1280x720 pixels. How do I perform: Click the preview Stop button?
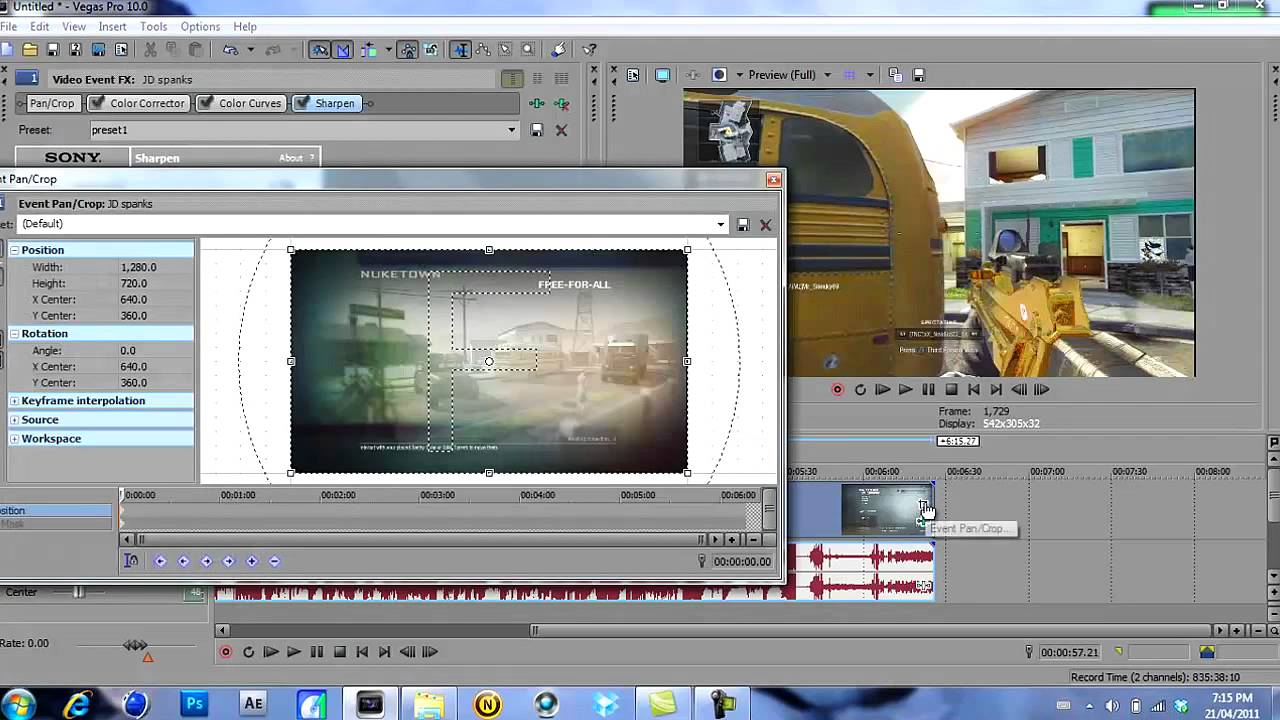[951, 390]
